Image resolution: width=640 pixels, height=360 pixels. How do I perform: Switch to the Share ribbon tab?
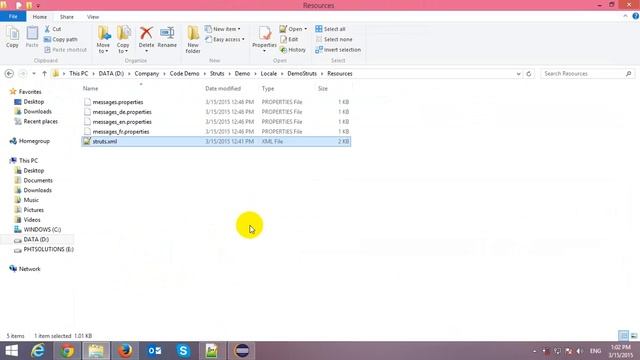click(x=67, y=17)
